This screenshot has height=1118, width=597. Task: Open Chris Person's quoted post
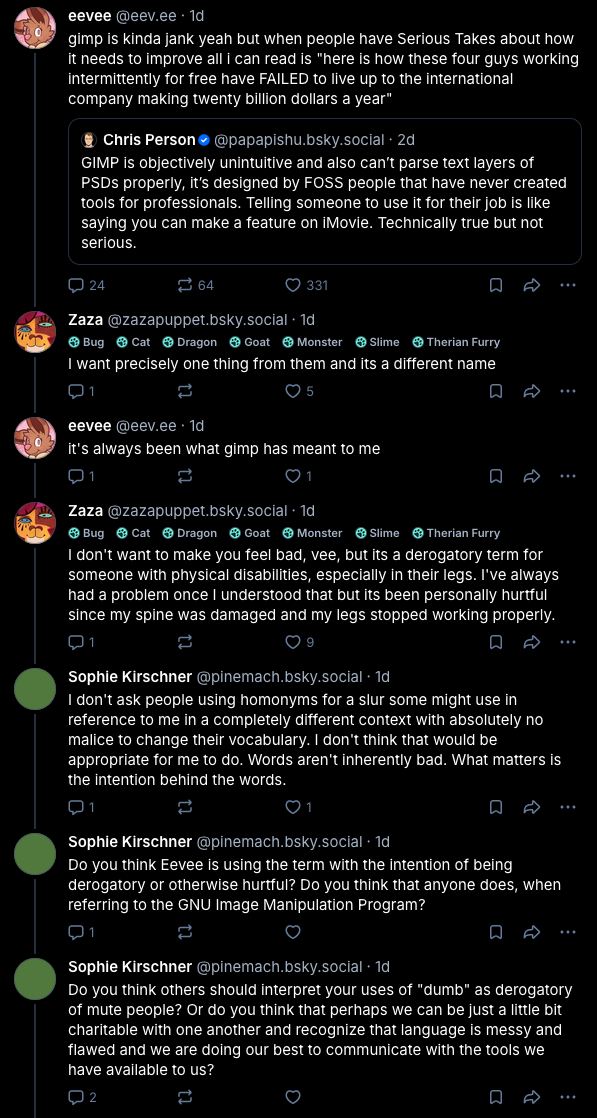pos(325,191)
